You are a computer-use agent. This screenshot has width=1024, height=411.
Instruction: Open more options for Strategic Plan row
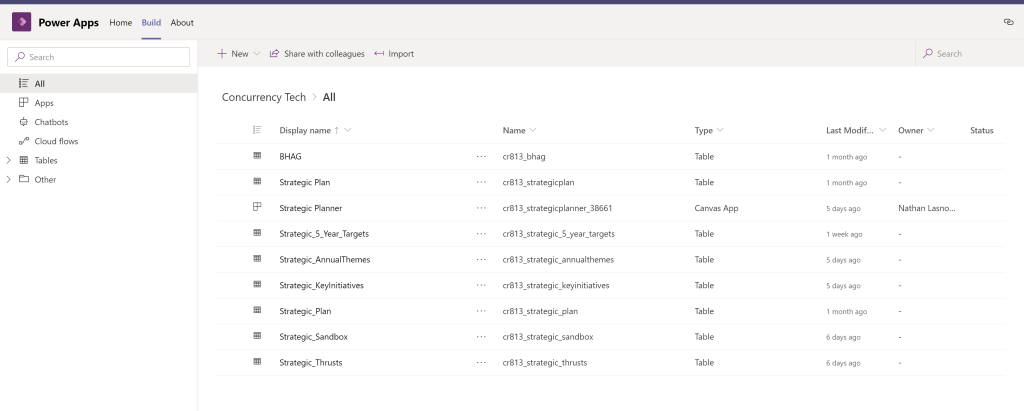pyautogui.click(x=481, y=182)
